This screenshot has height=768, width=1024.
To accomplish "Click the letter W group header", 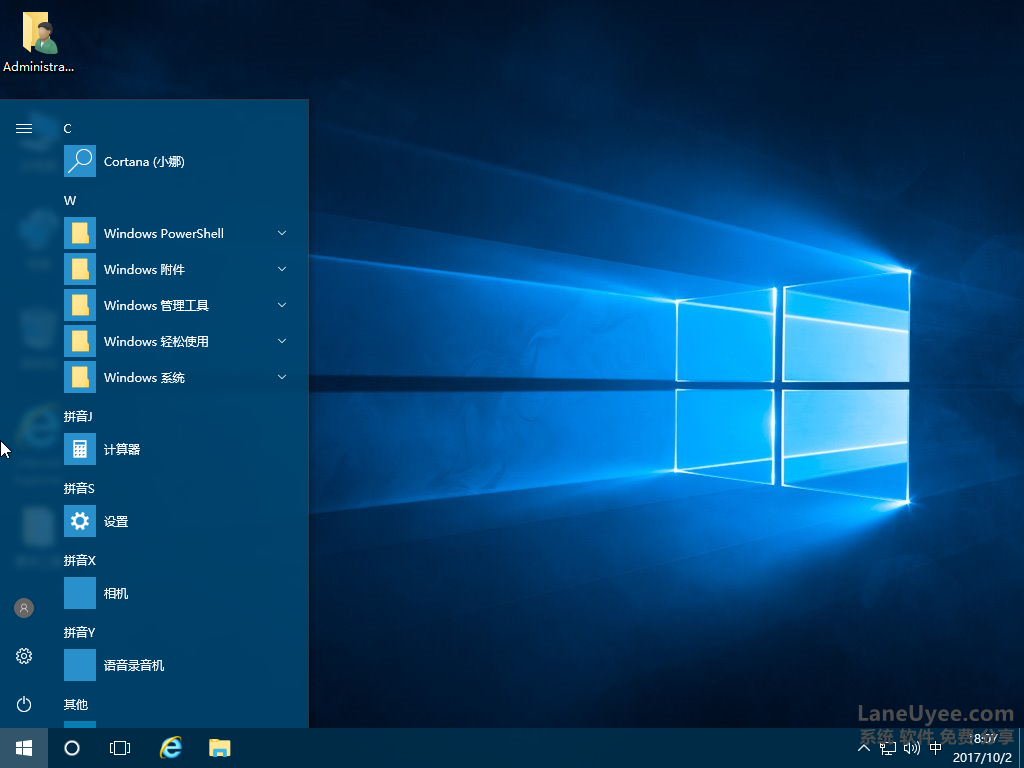I will [x=70, y=200].
